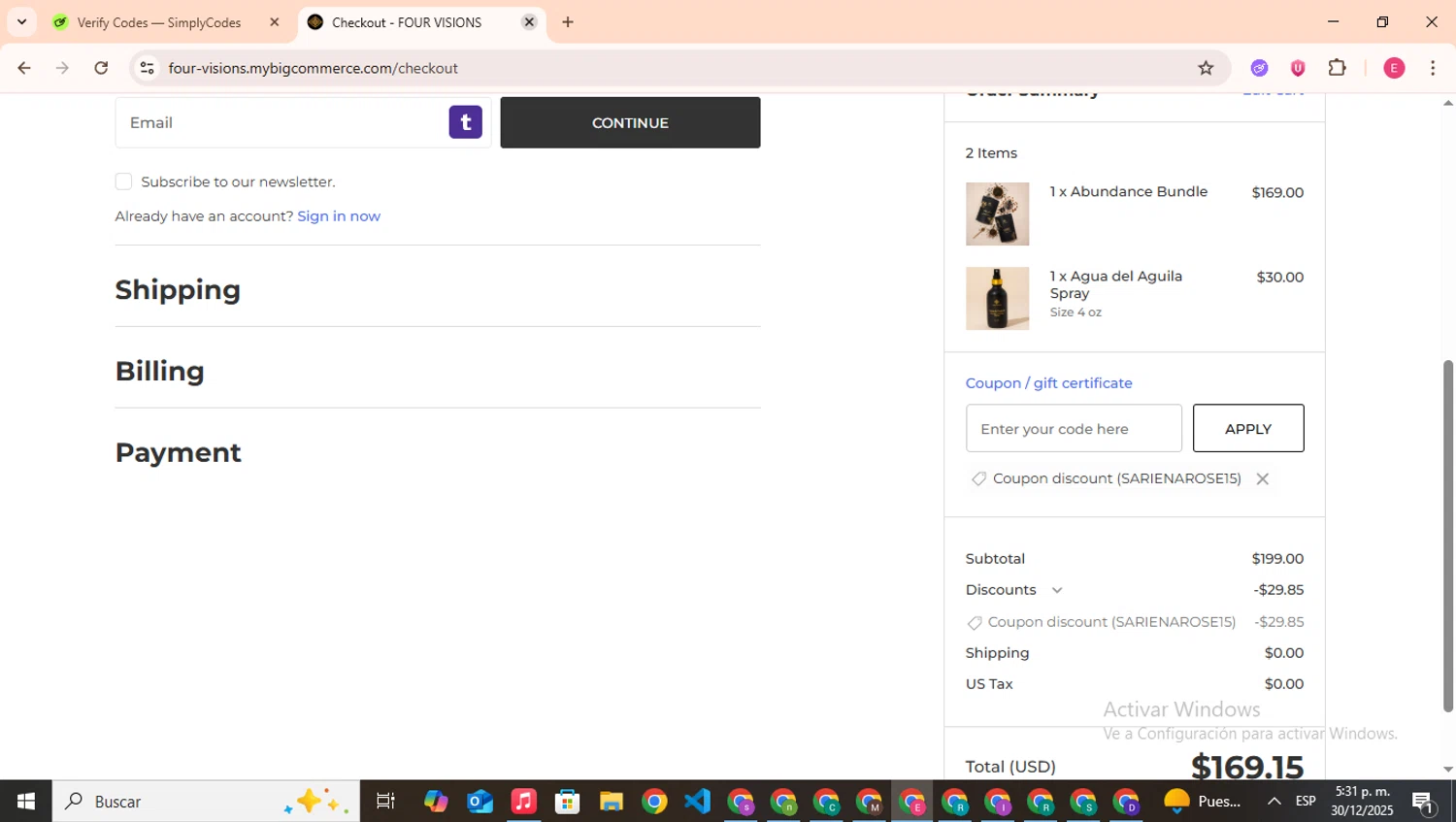Open the Chrome profile avatar 'E'
The image size is (1456, 822).
[x=1394, y=68]
